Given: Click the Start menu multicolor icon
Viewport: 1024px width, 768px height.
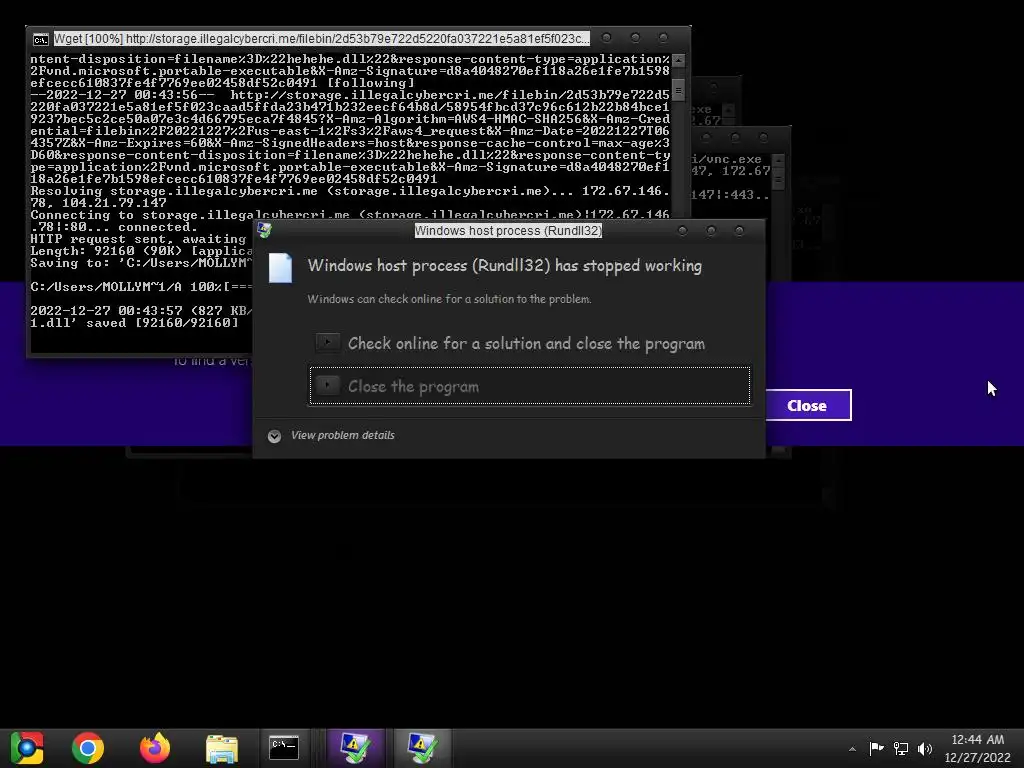Looking at the screenshot, I should tap(27, 748).
